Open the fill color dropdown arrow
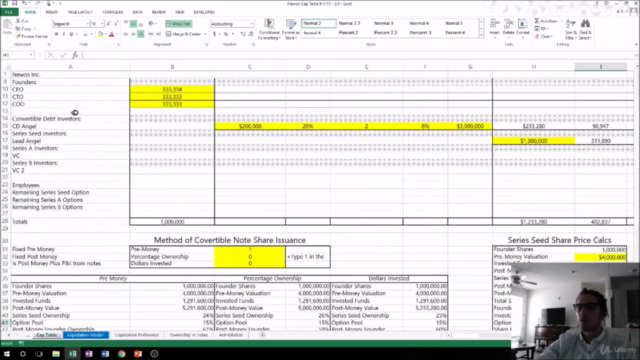640x360 pixels. (105, 34)
